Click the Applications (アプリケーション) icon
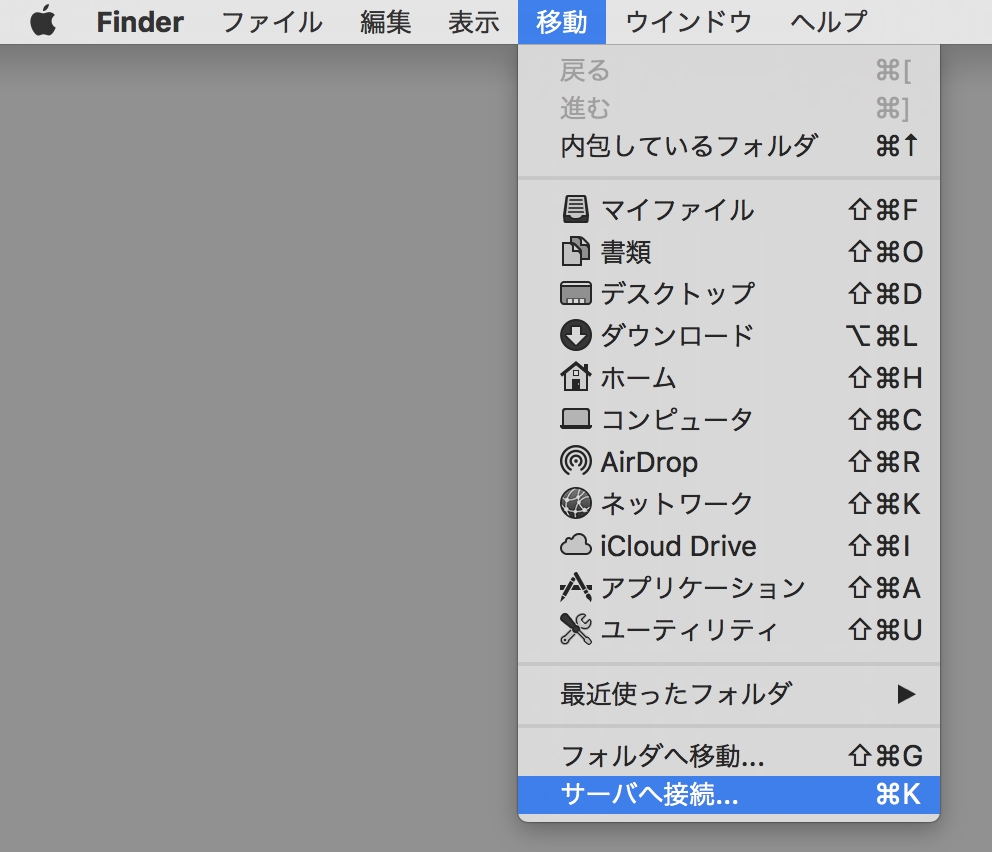Image resolution: width=992 pixels, height=852 pixels. [576, 588]
